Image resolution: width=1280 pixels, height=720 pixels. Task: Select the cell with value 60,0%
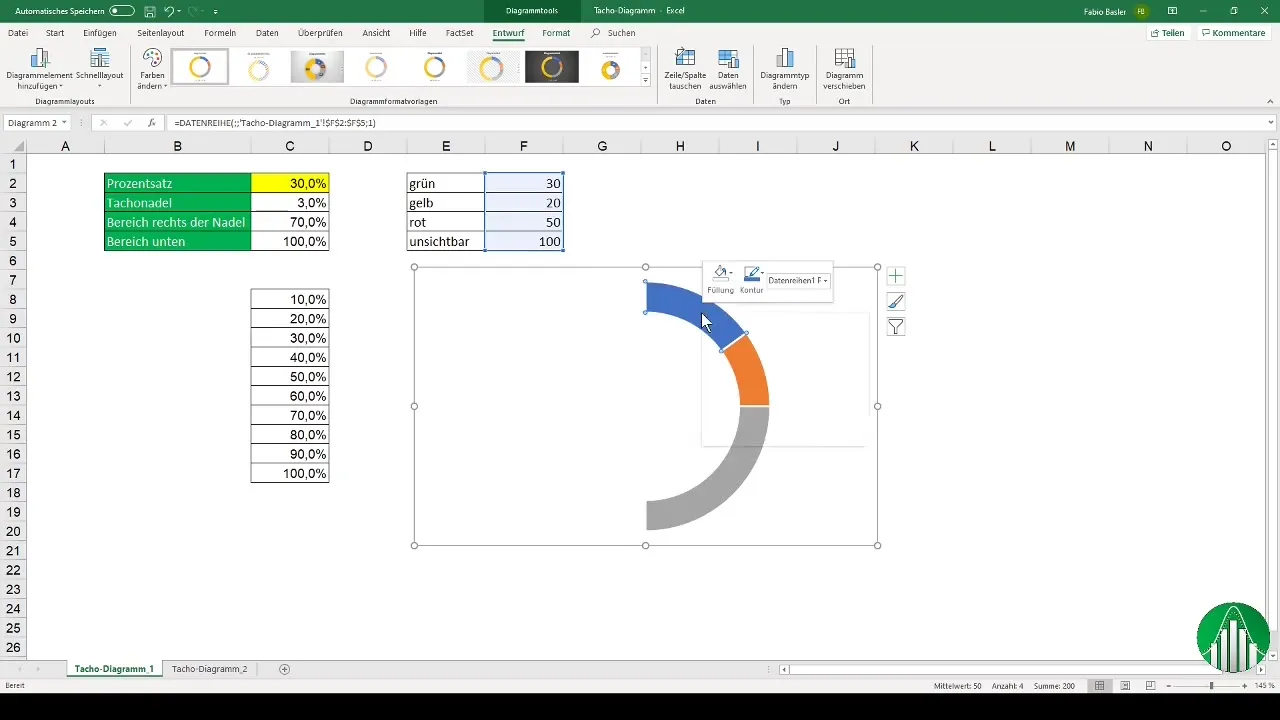(x=290, y=396)
